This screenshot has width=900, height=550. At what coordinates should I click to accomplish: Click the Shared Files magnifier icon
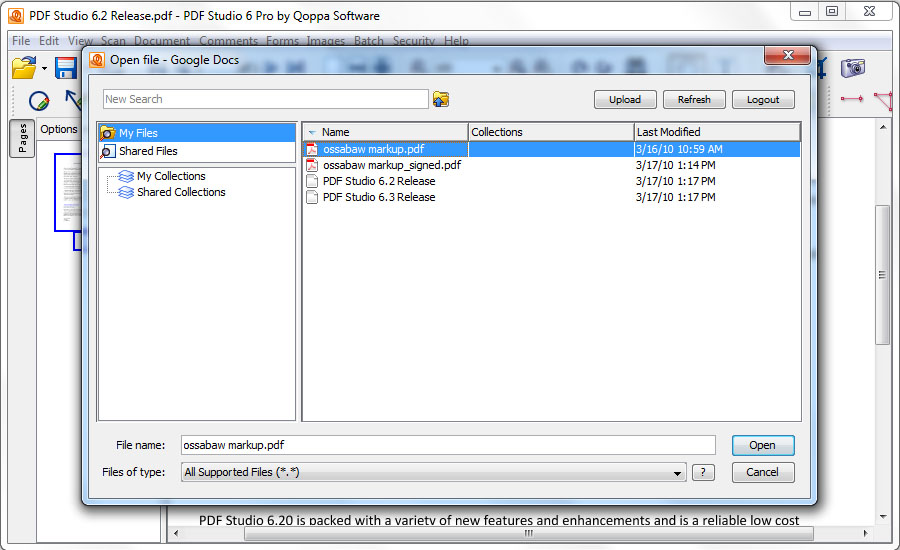[107, 152]
